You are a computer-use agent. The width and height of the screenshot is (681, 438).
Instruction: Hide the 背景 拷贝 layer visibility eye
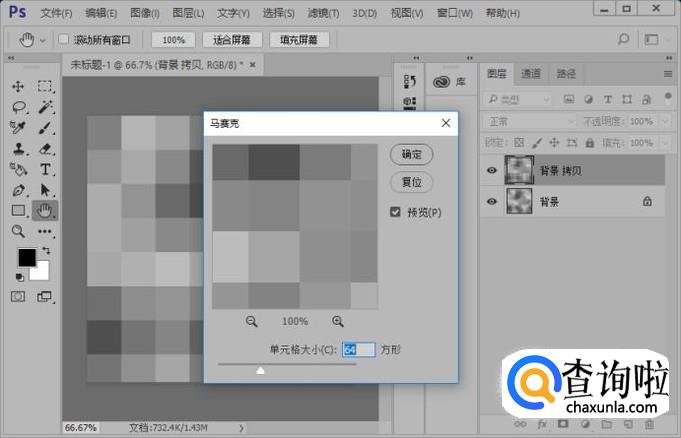(492, 170)
